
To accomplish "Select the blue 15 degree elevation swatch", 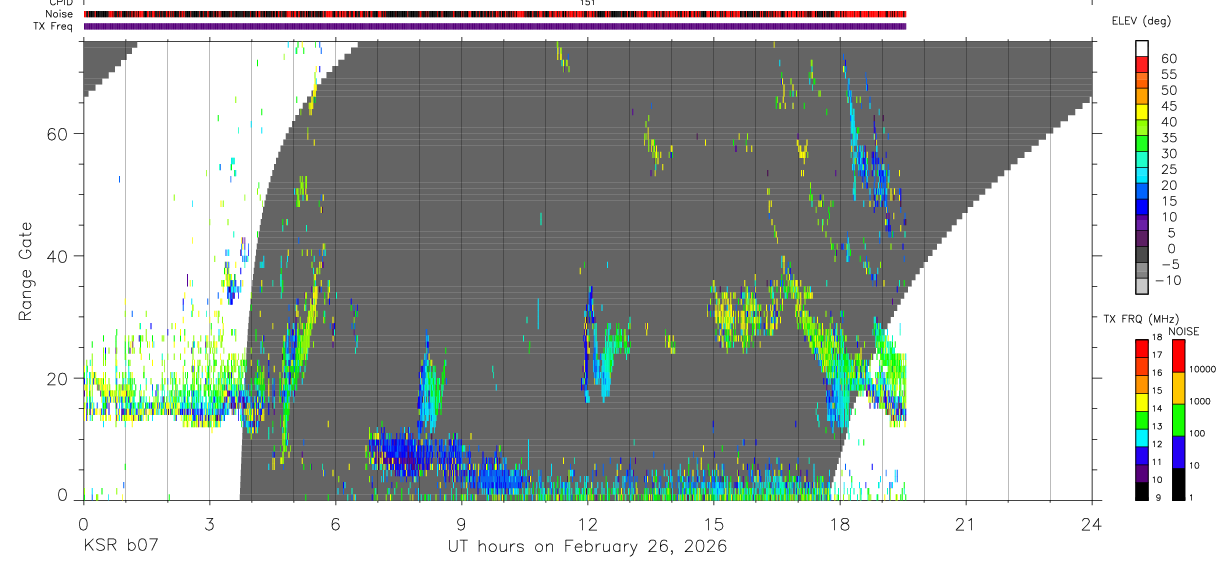I will [x=1142, y=209].
